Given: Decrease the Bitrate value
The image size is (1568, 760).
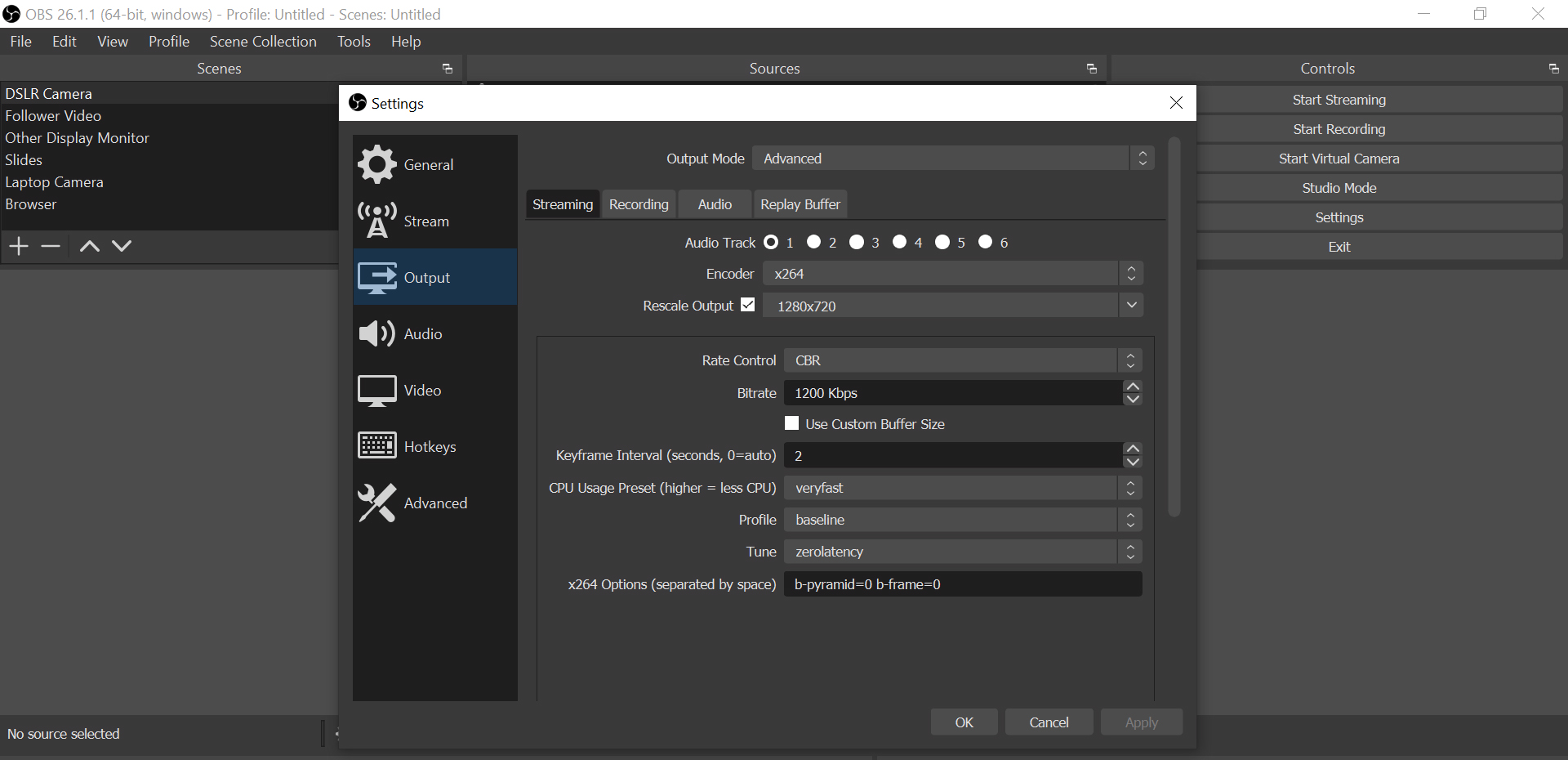Looking at the screenshot, I should coord(1132,399).
